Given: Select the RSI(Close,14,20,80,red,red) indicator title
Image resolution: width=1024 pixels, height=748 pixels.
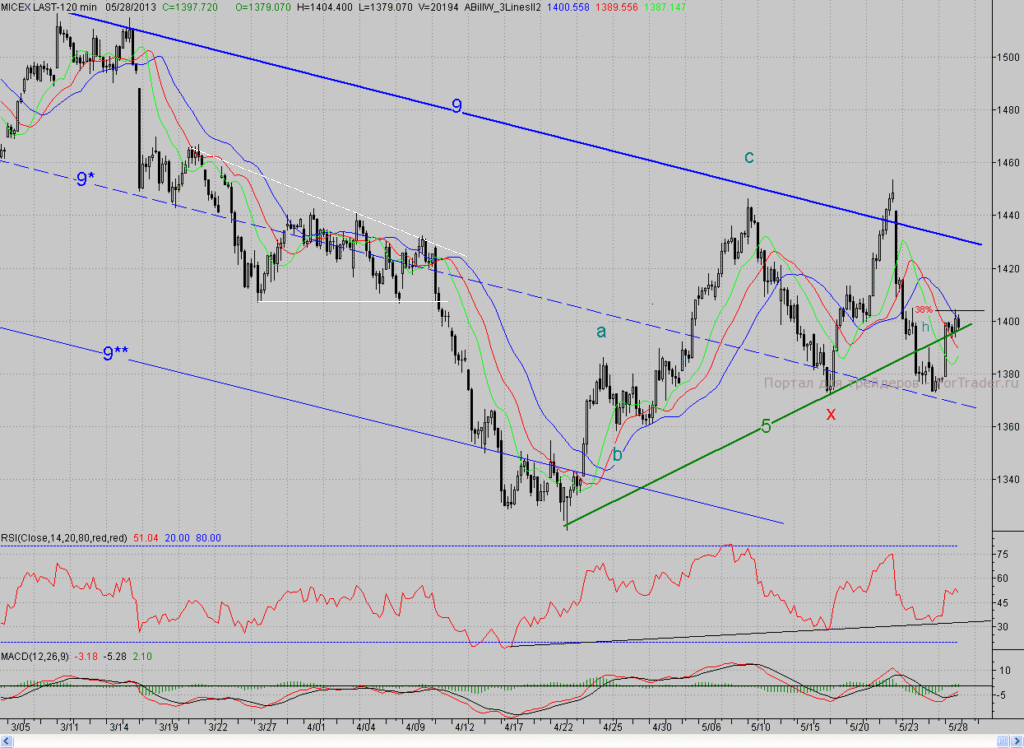Looking at the screenshot, I should tap(64, 538).
